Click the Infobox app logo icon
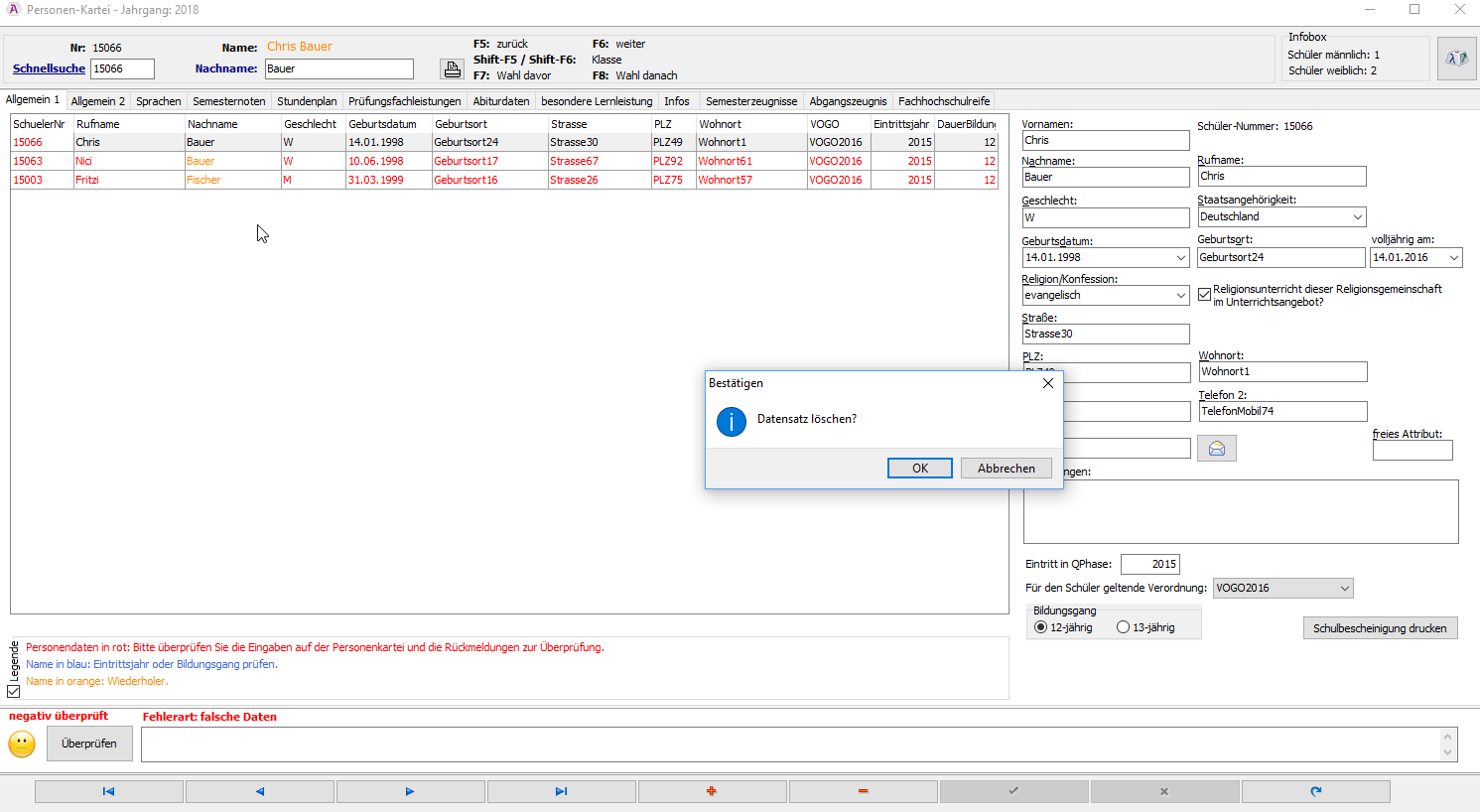The width and height of the screenshot is (1480, 812). [x=1456, y=59]
